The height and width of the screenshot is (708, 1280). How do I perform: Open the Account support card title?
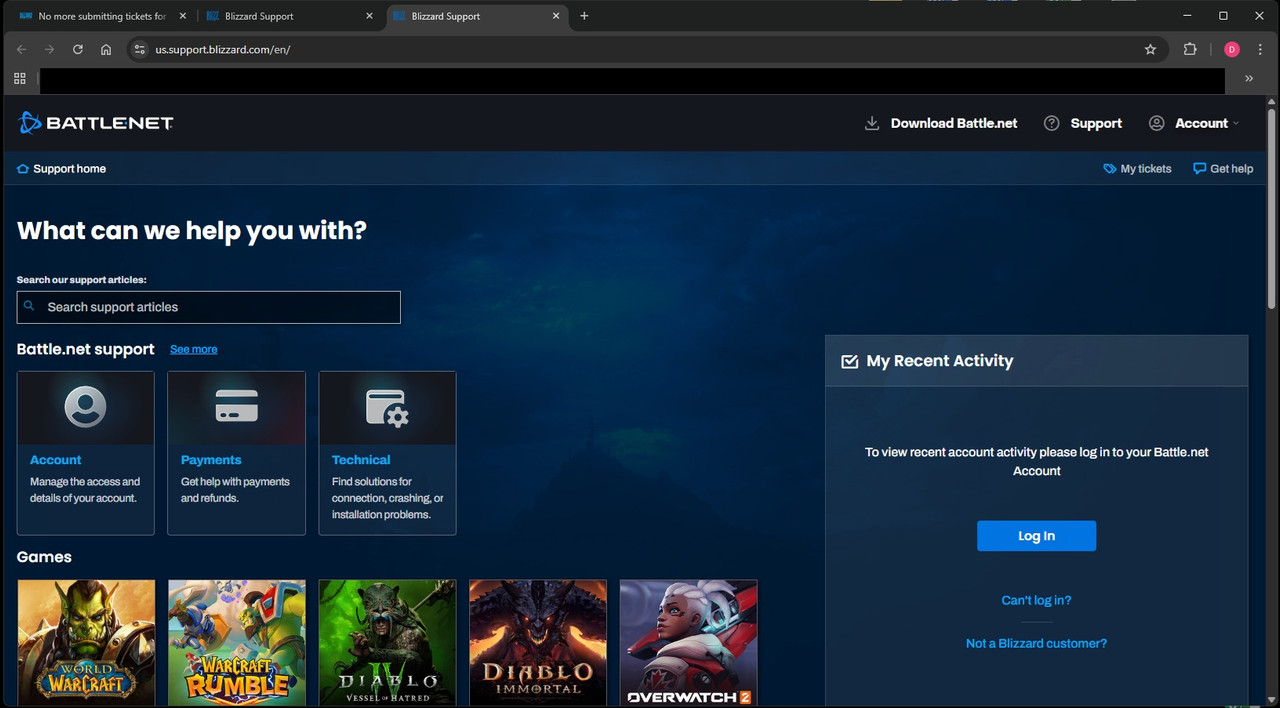click(55, 460)
